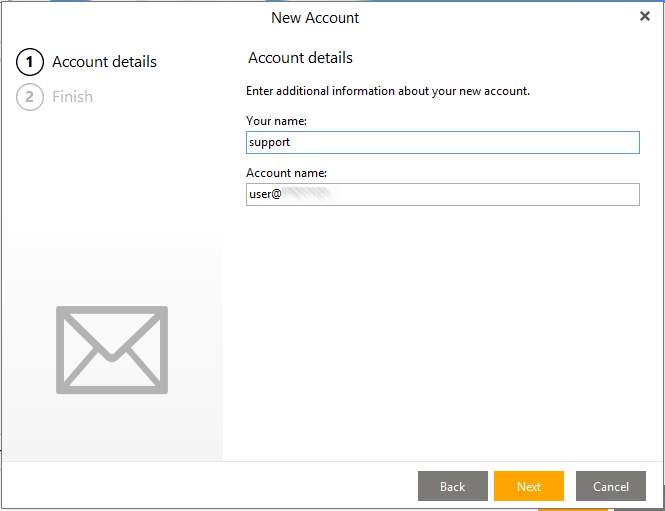Click the word 'support' in name field
The height and width of the screenshot is (511, 665).
pos(269,143)
